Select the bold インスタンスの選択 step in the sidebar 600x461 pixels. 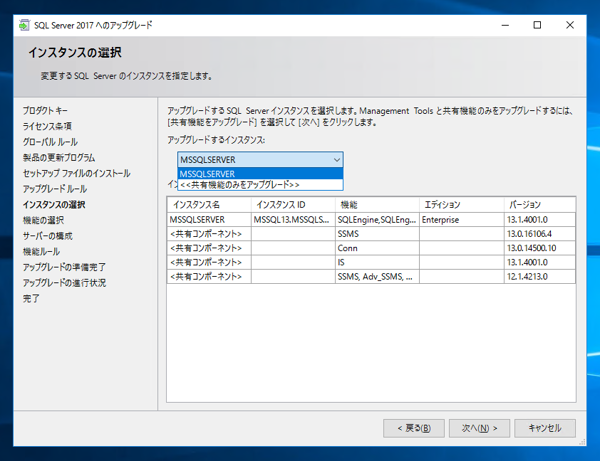(x=54, y=205)
